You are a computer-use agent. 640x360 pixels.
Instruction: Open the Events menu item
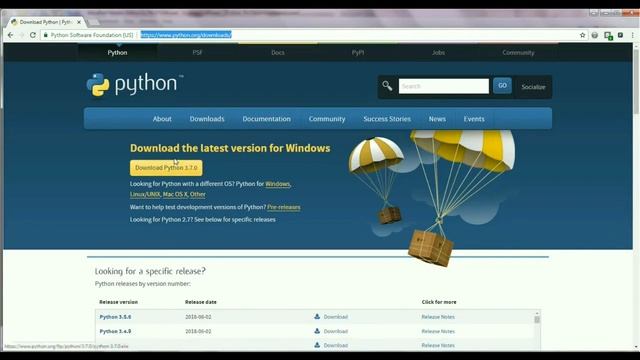(474, 119)
